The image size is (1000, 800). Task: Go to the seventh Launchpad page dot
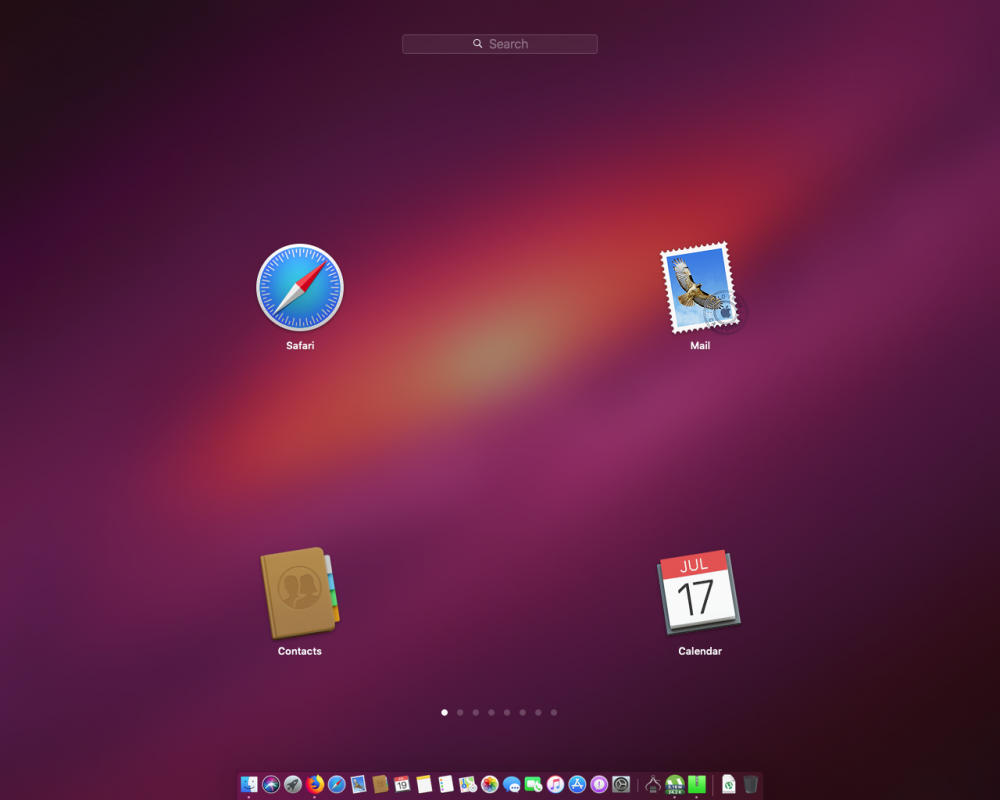tap(538, 713)
